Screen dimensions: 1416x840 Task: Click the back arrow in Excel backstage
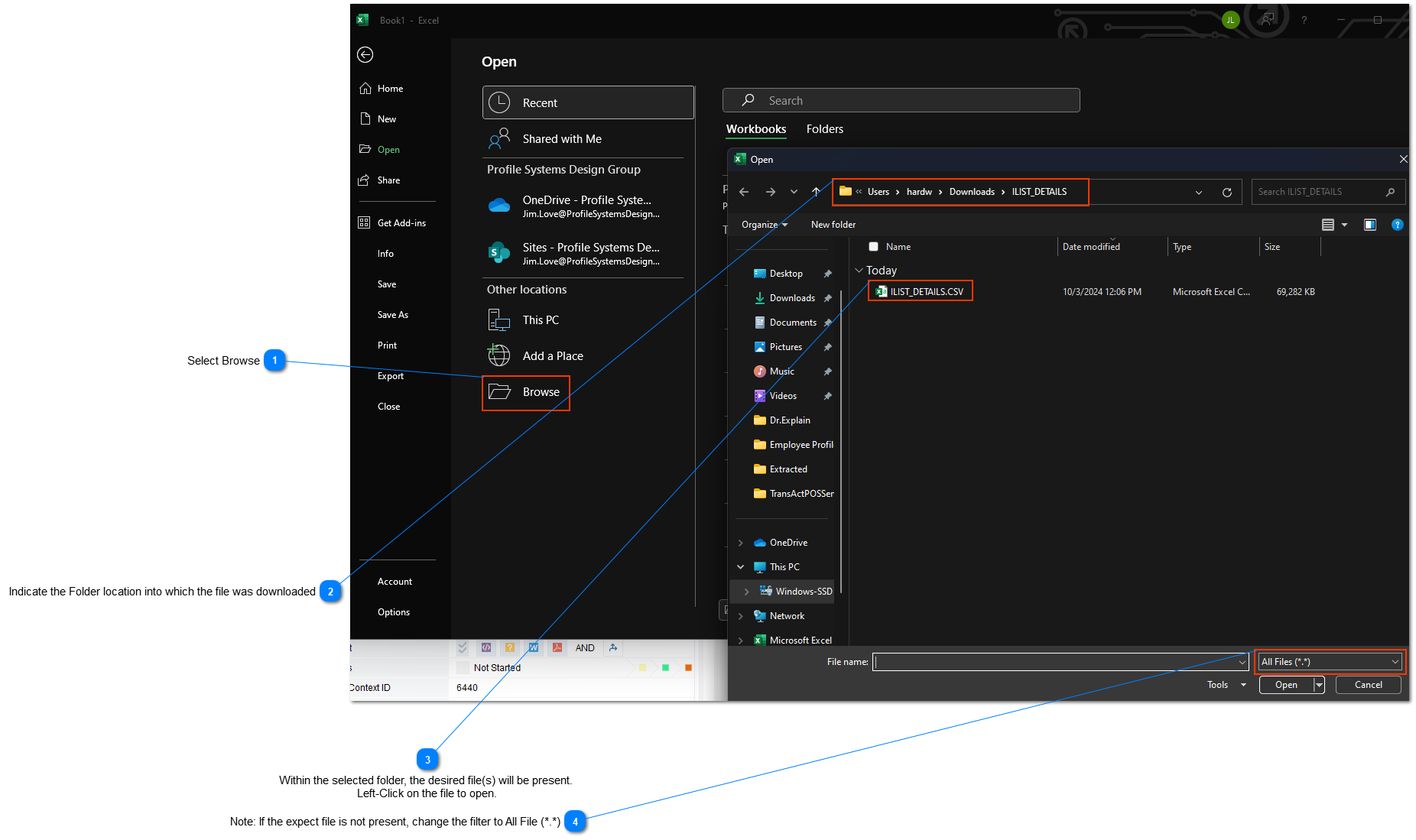pos(365,54)
